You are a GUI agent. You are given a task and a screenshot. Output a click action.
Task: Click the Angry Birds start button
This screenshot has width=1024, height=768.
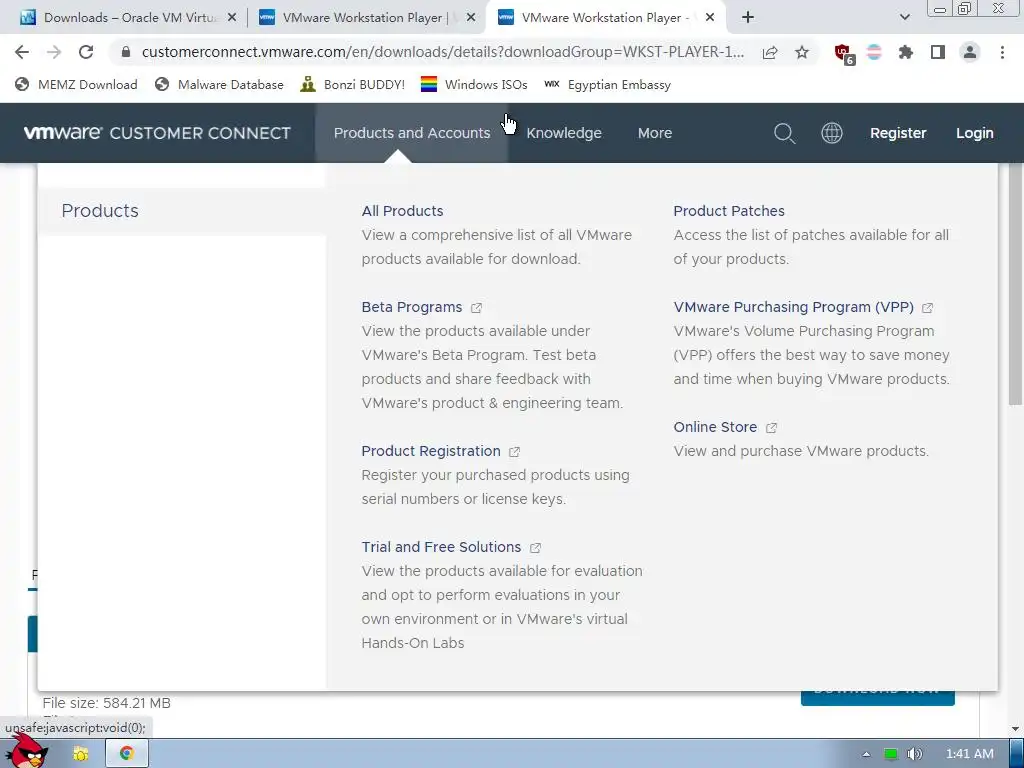26,751
